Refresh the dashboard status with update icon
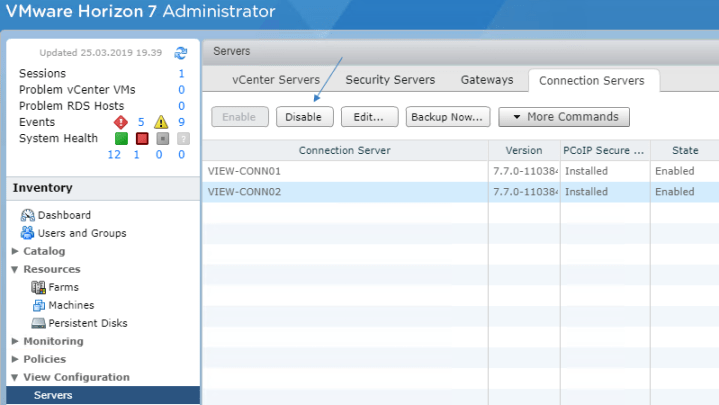The width and height of the screenshot is (719, 405). tap(181, 53)
